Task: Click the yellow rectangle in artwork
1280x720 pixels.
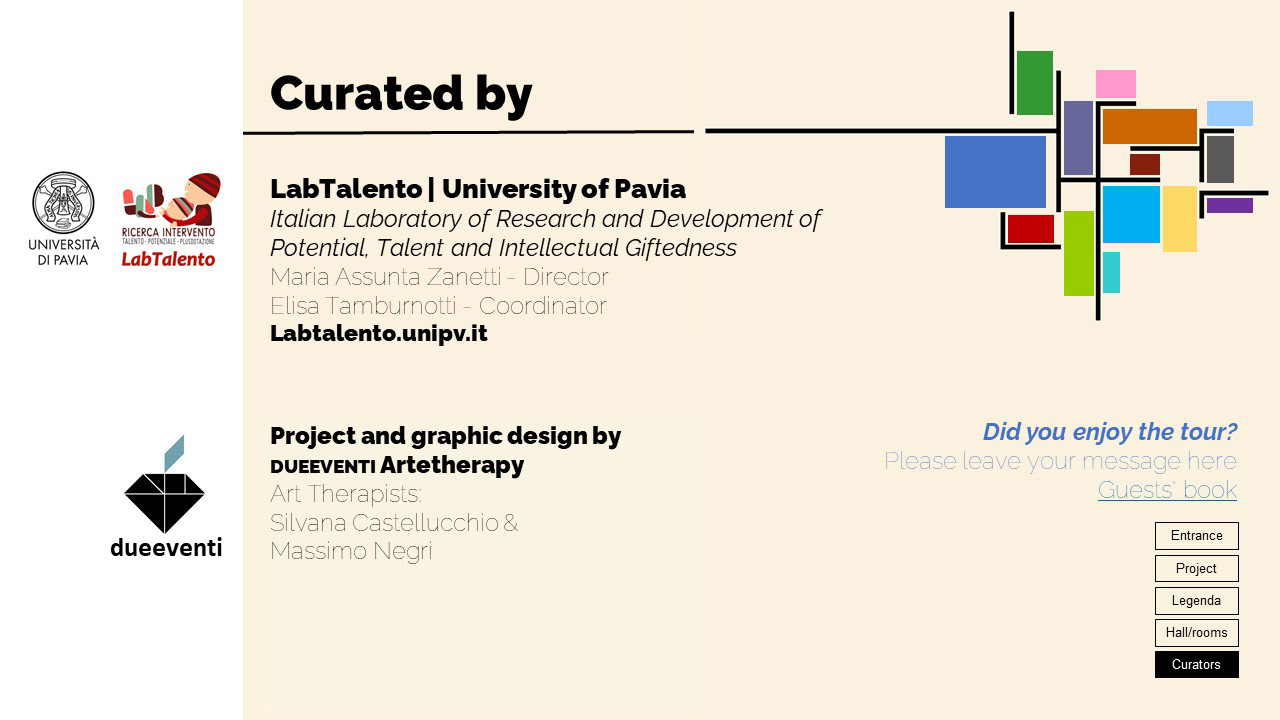Action: [x=1179, y=218]
